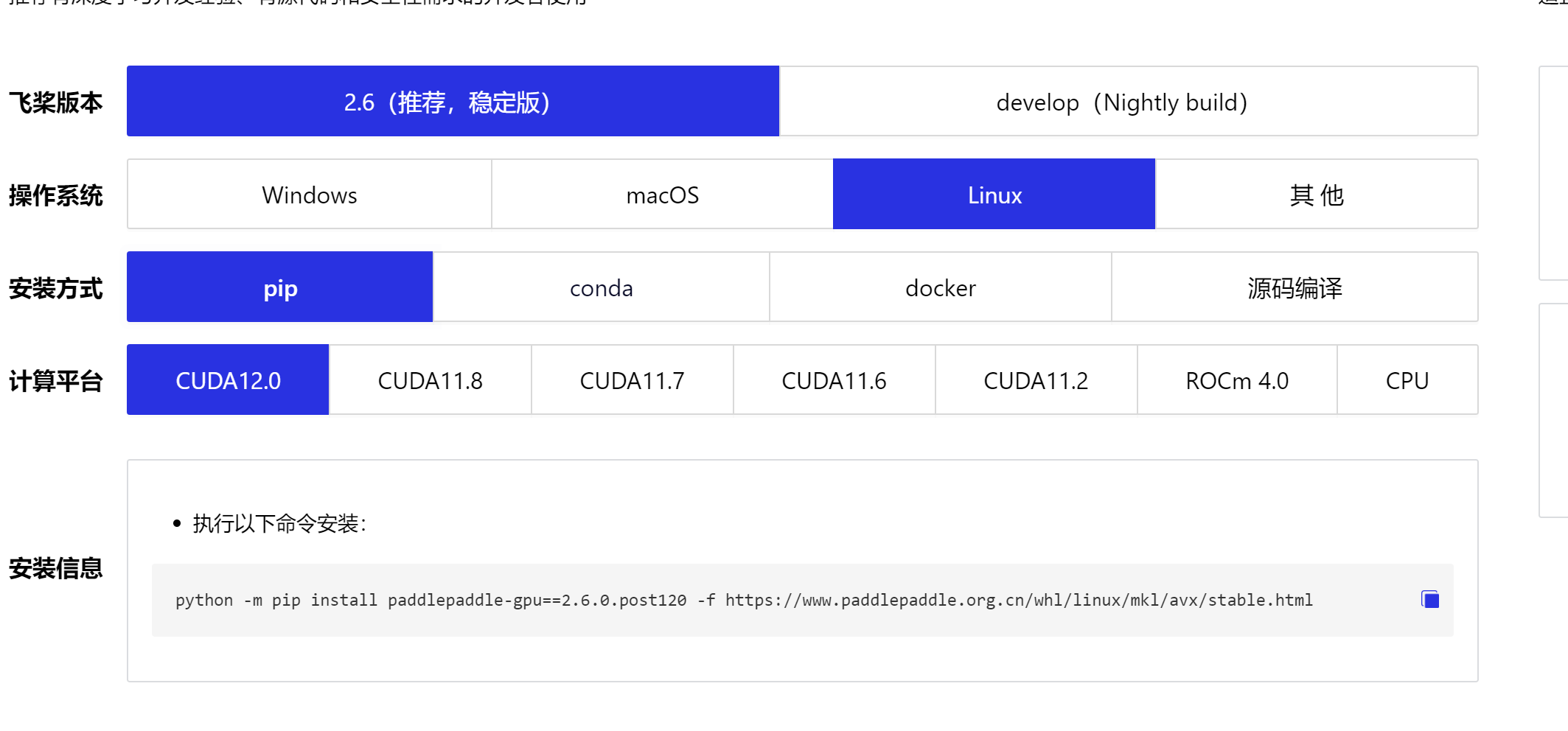Image resolution: width=1568 pixels, height=731 pixels.
Task: Select PaddlePaddle version 2.6 stable
Action: [x=453, y=102]
